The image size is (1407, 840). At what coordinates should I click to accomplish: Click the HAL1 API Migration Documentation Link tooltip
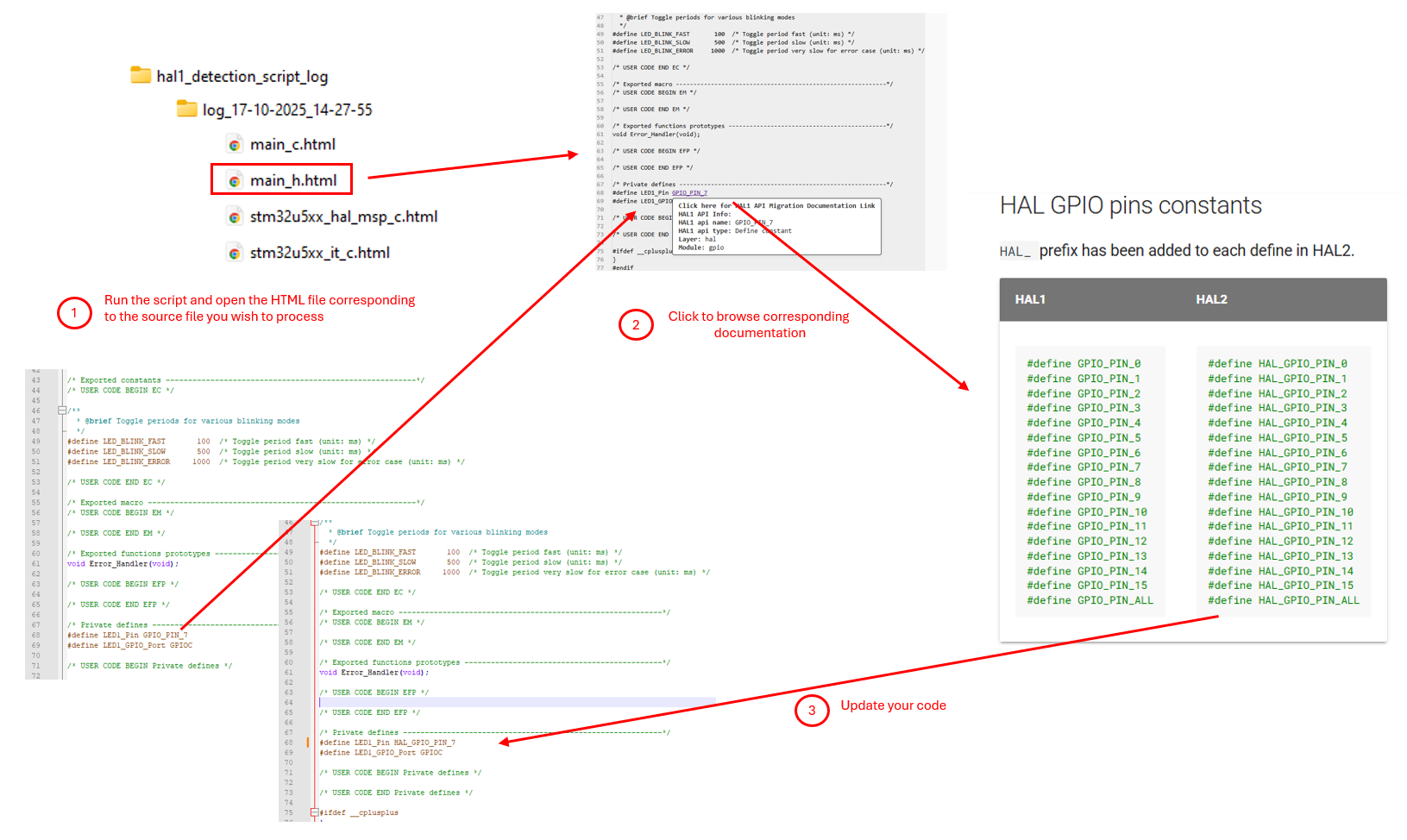pyautogui.click(x=776, y=206)
